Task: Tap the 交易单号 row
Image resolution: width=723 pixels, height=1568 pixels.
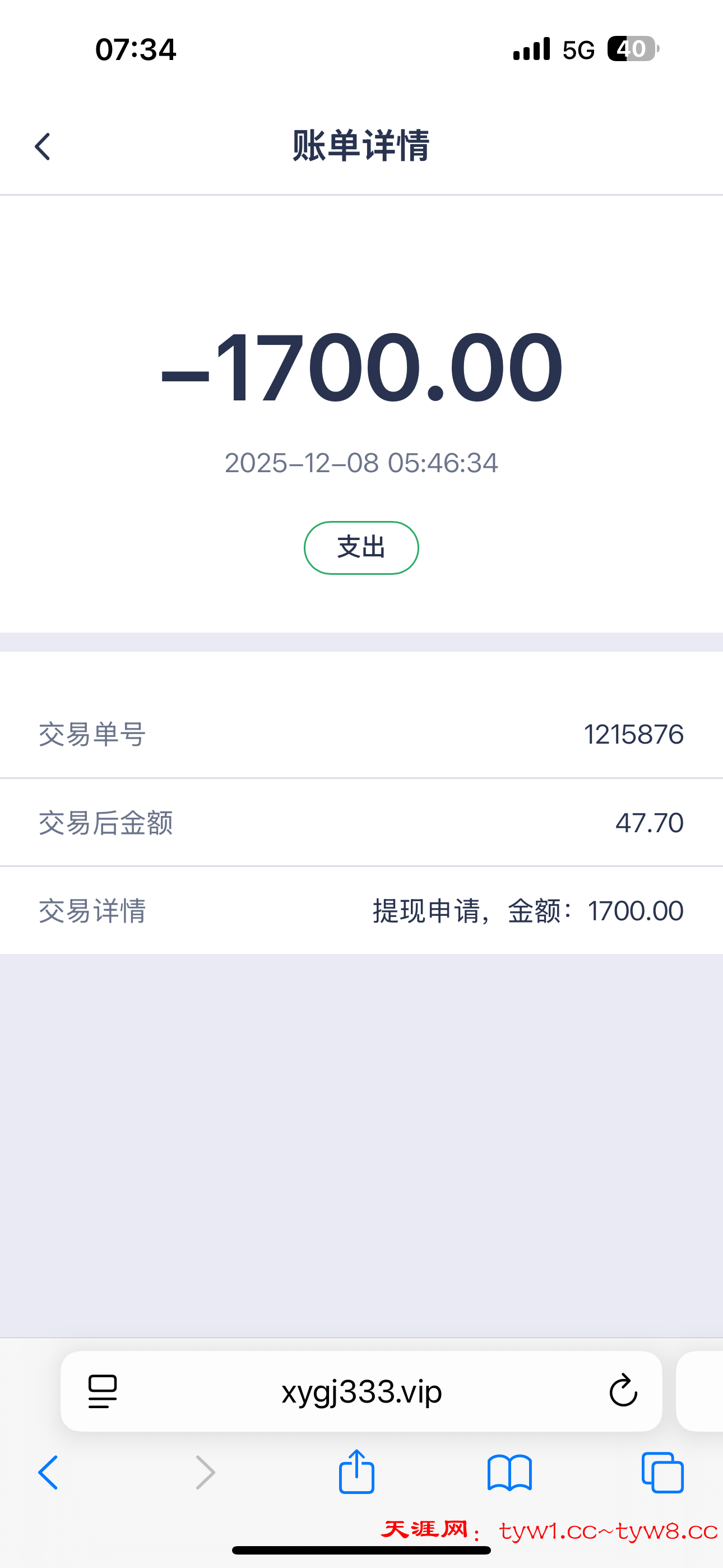Action: 361,734
